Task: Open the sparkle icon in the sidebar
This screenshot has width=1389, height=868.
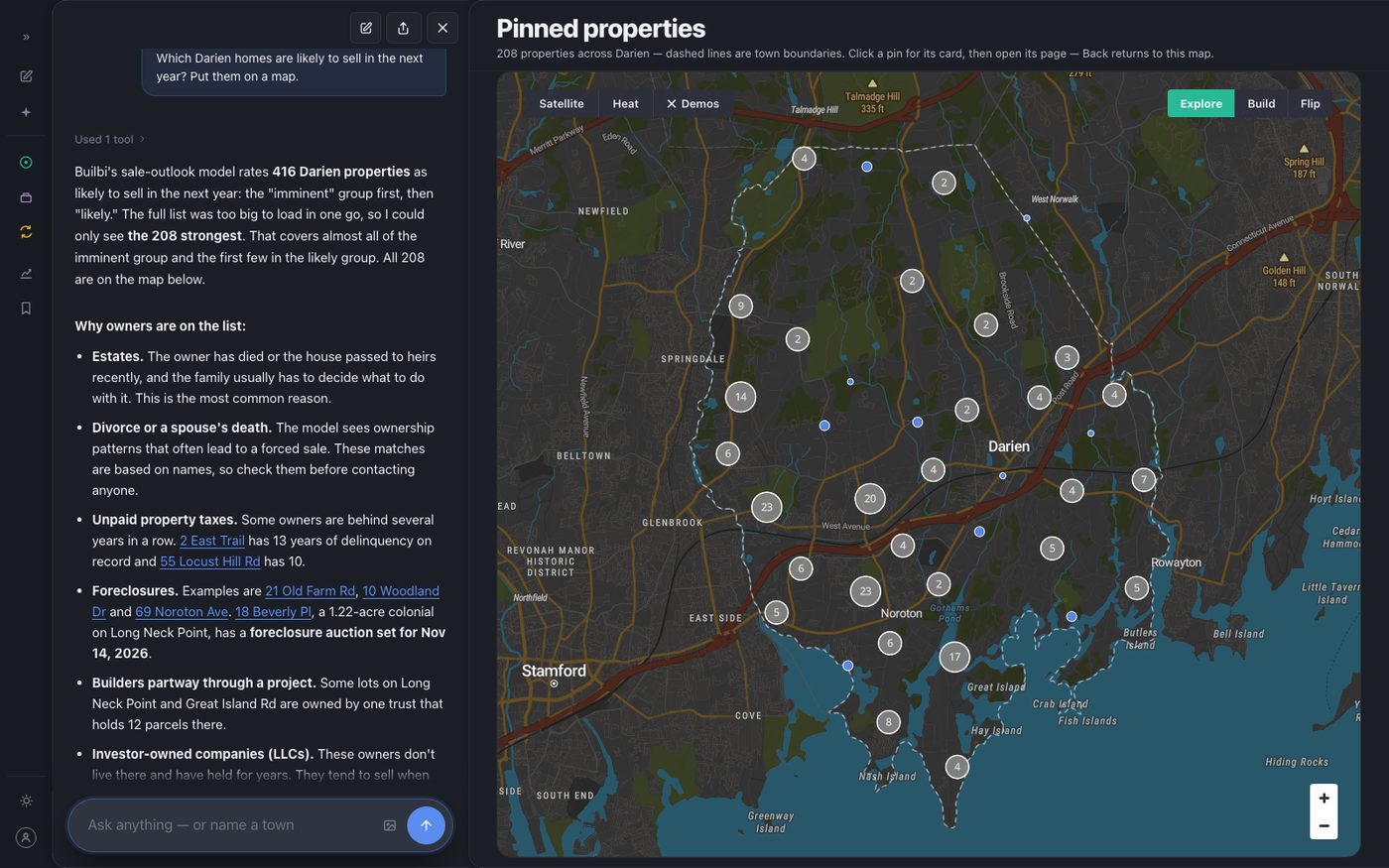Action: 26,112
